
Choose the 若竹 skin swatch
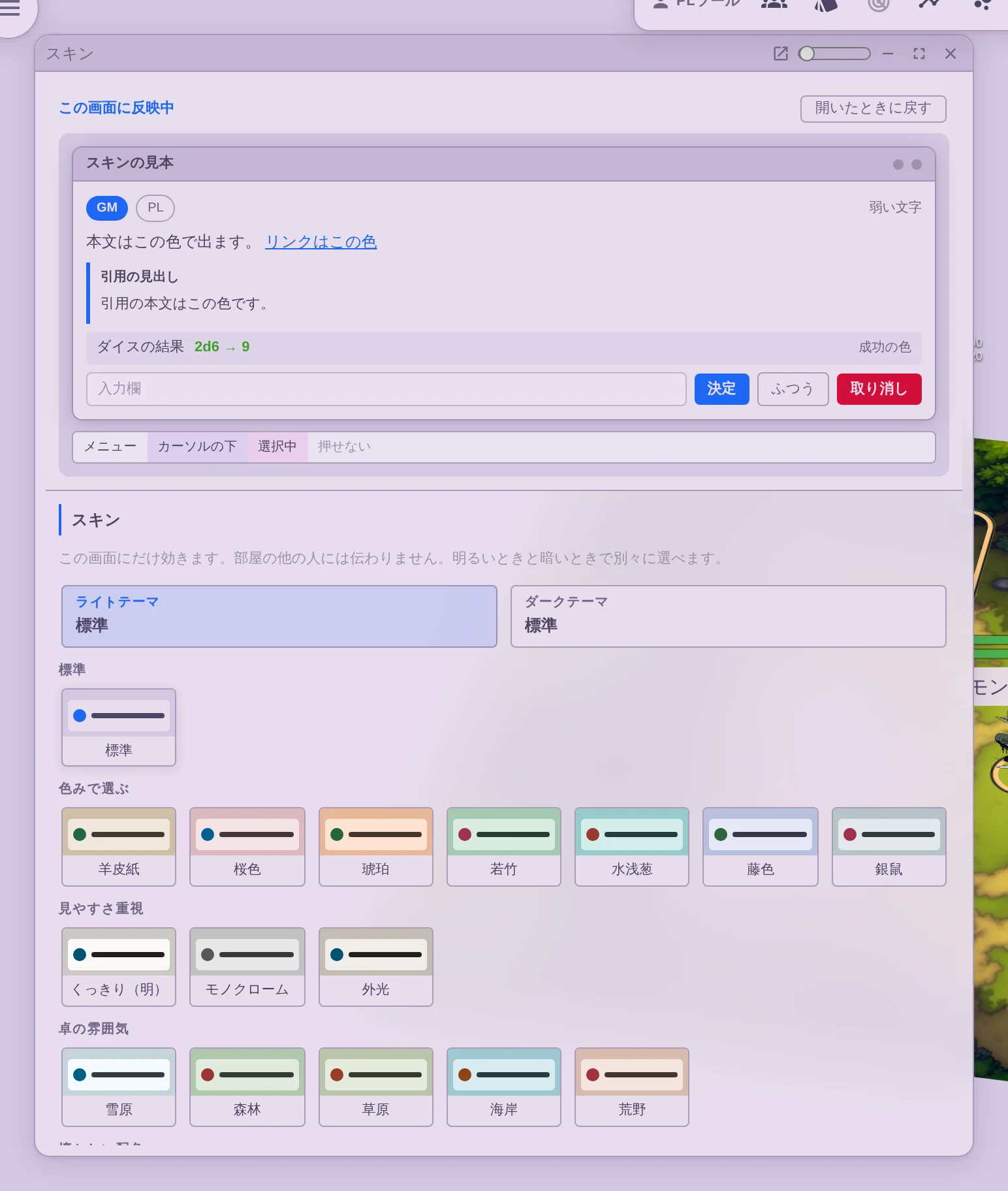(x=504, y=847)
